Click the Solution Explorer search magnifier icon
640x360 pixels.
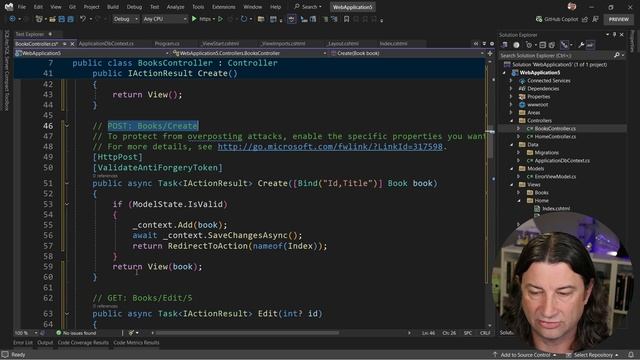coord(617,55)
